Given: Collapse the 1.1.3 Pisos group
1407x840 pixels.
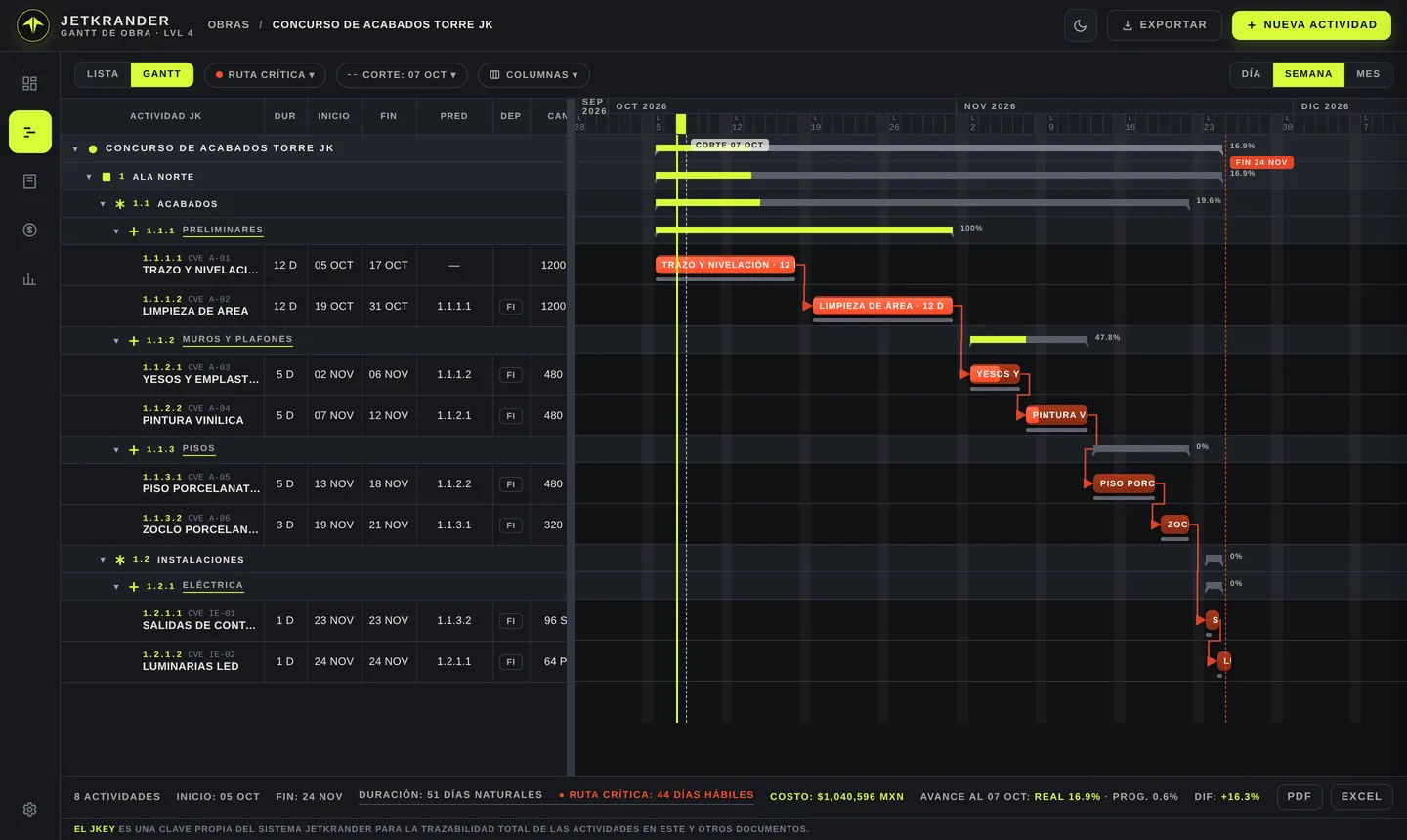Looking at the screenshot, I should click(116, 450).
